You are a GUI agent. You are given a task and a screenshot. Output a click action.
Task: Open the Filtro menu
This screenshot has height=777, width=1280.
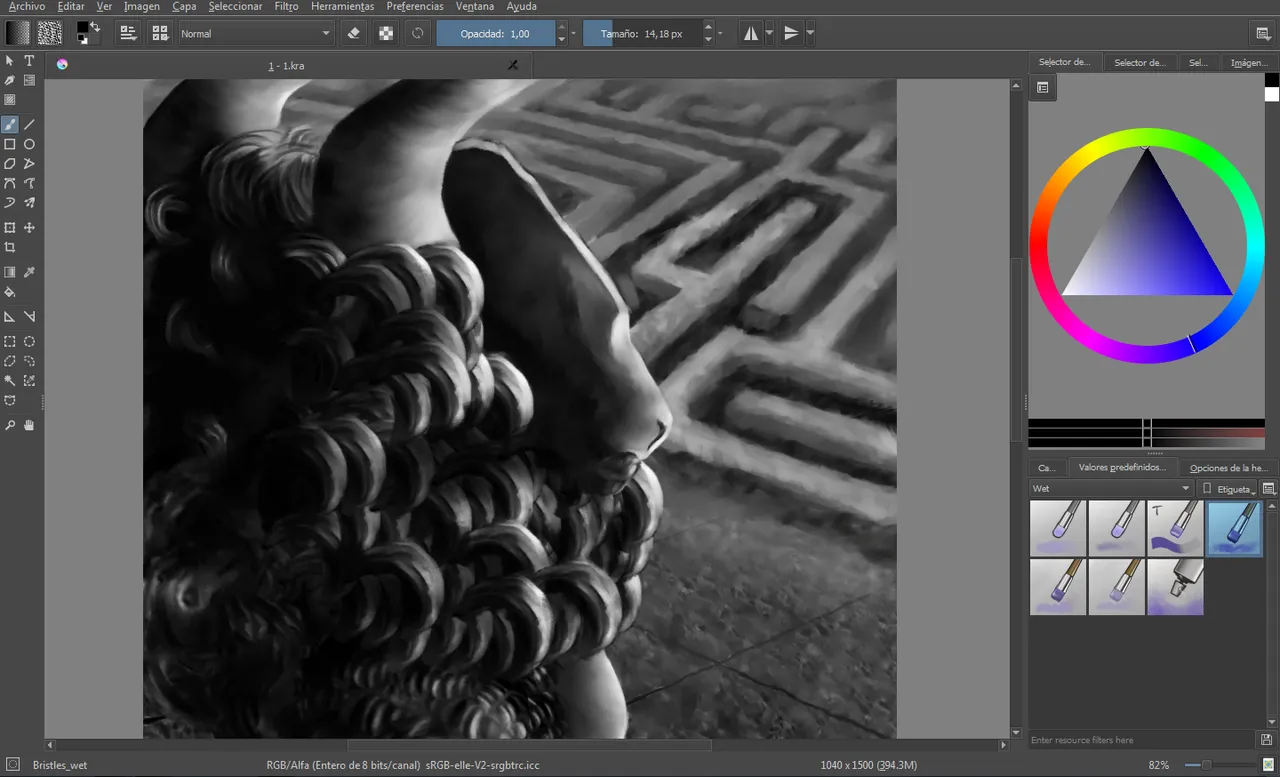pos(286,6)
